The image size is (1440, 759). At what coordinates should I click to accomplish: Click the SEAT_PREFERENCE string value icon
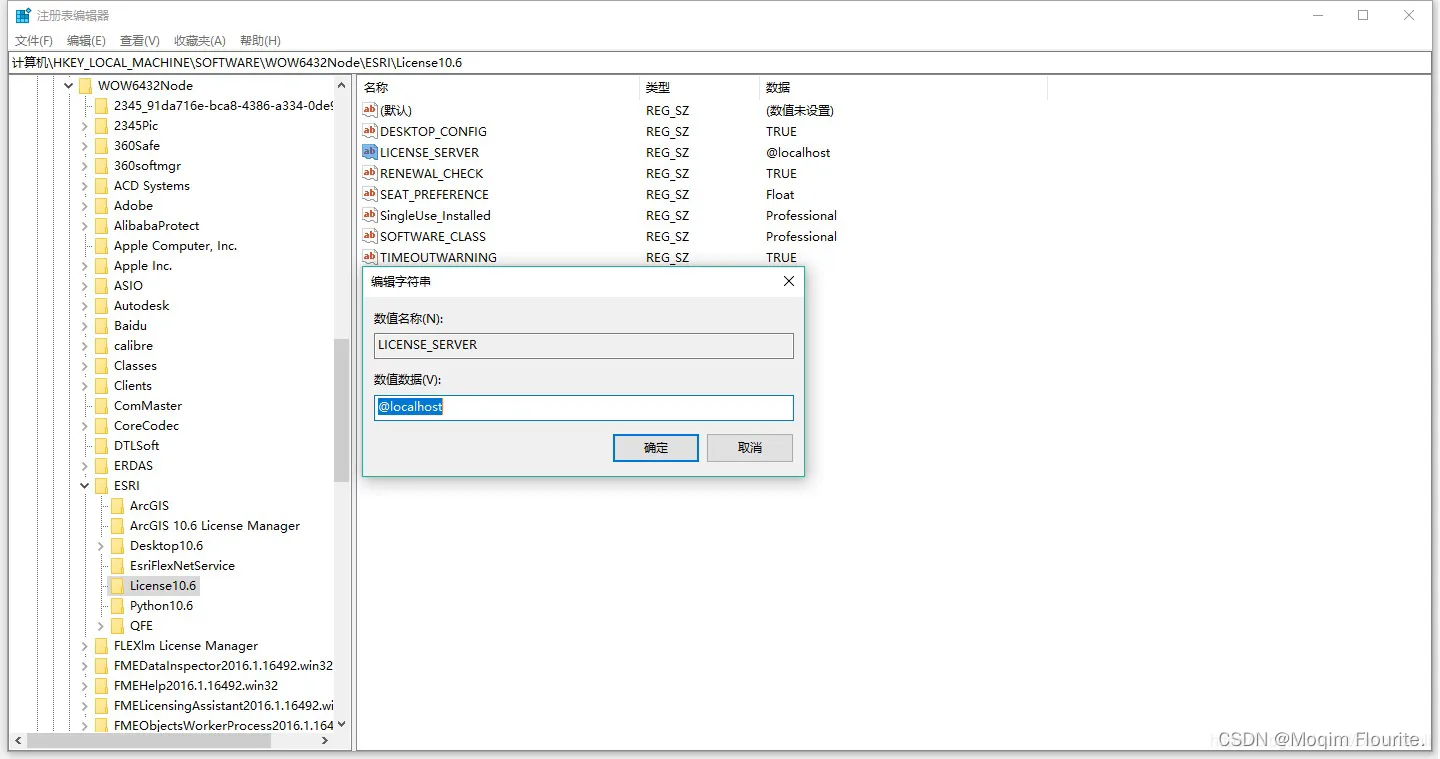(370, 194)
